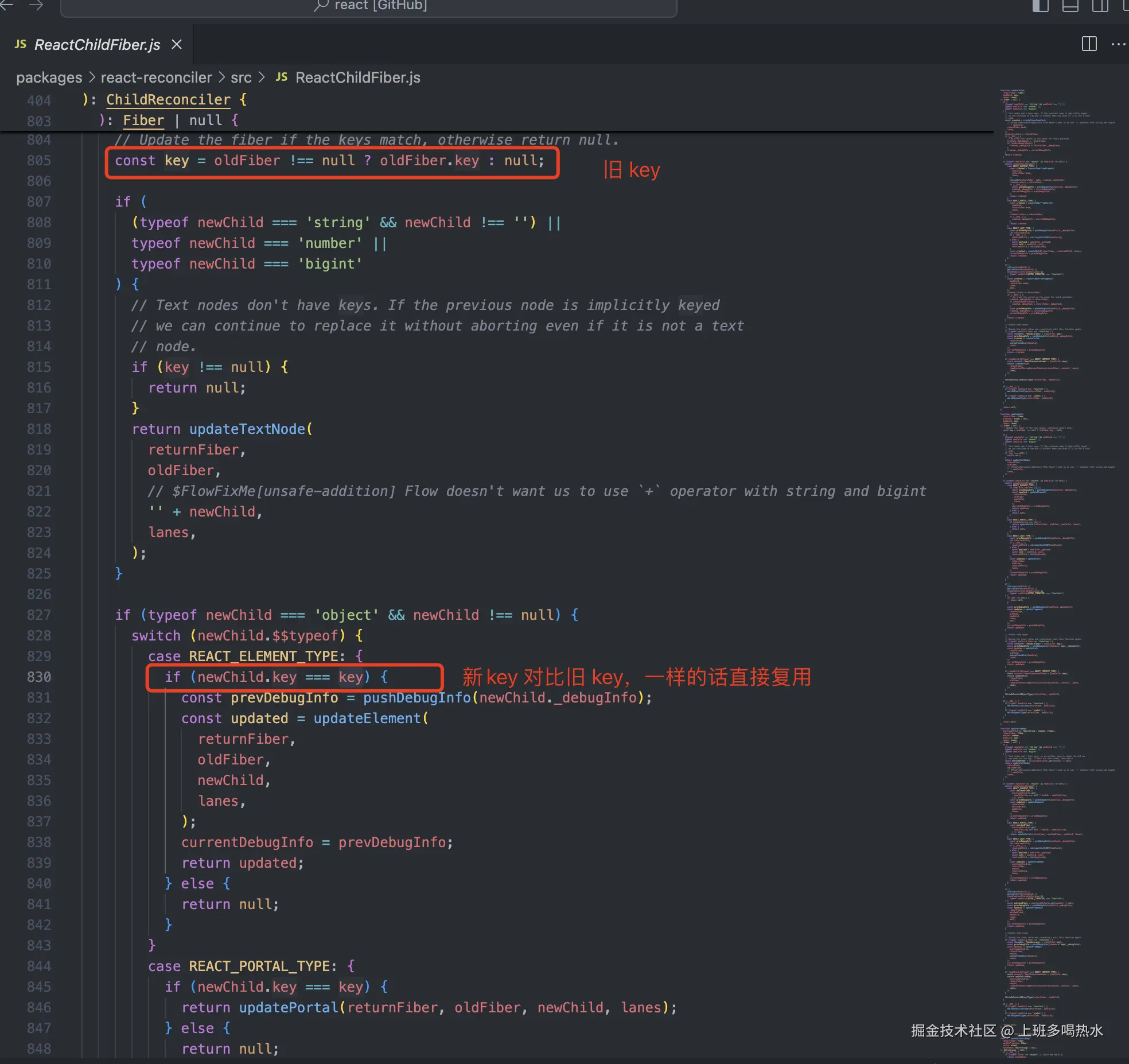Screen dimensions: 1129x1064
Task: Click the go forward arrow
Action: (x=36, y=6)
